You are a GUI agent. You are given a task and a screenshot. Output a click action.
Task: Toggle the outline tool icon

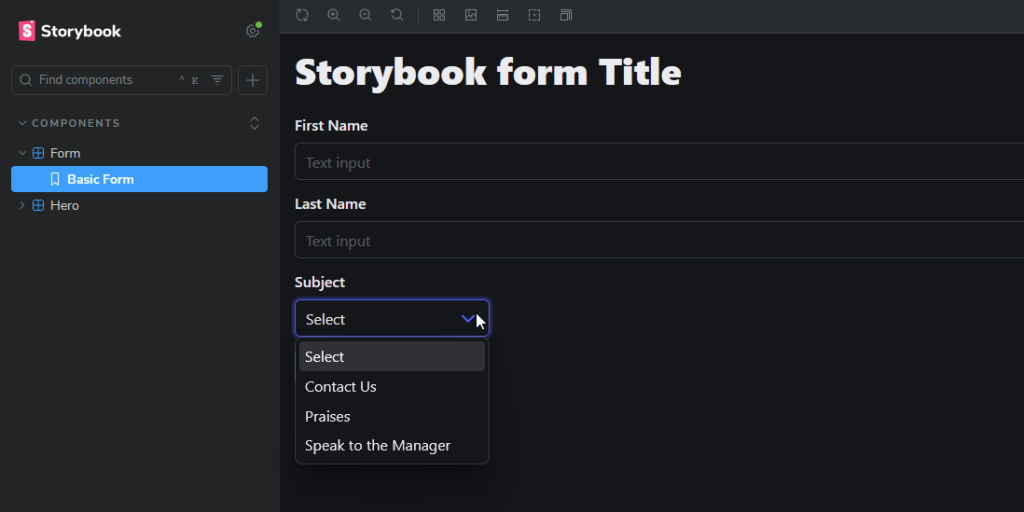pyautogui.click(x=534, y=15)
